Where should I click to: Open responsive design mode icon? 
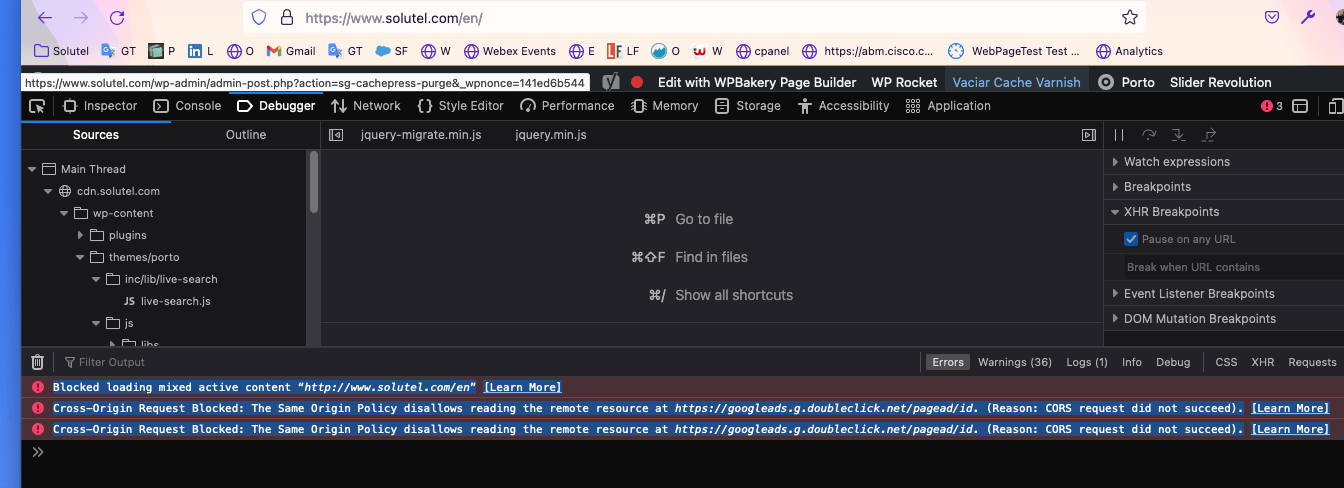1336,106
